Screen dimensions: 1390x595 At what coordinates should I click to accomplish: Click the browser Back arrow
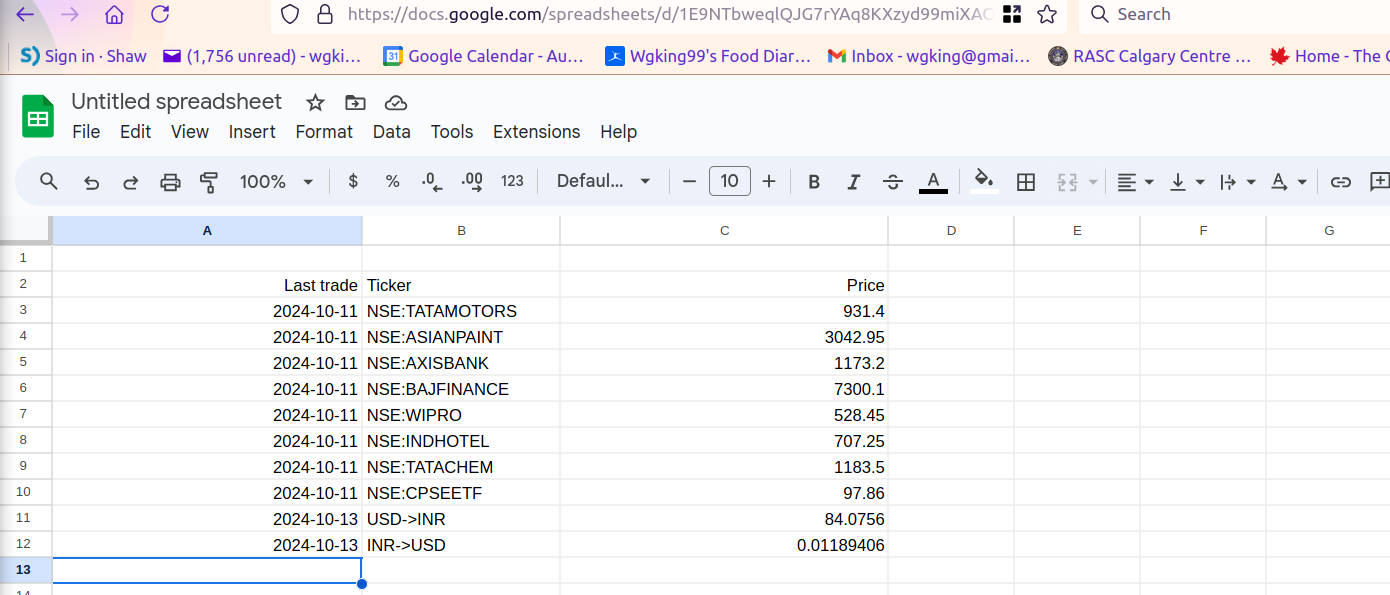click(x=26, y=14)
